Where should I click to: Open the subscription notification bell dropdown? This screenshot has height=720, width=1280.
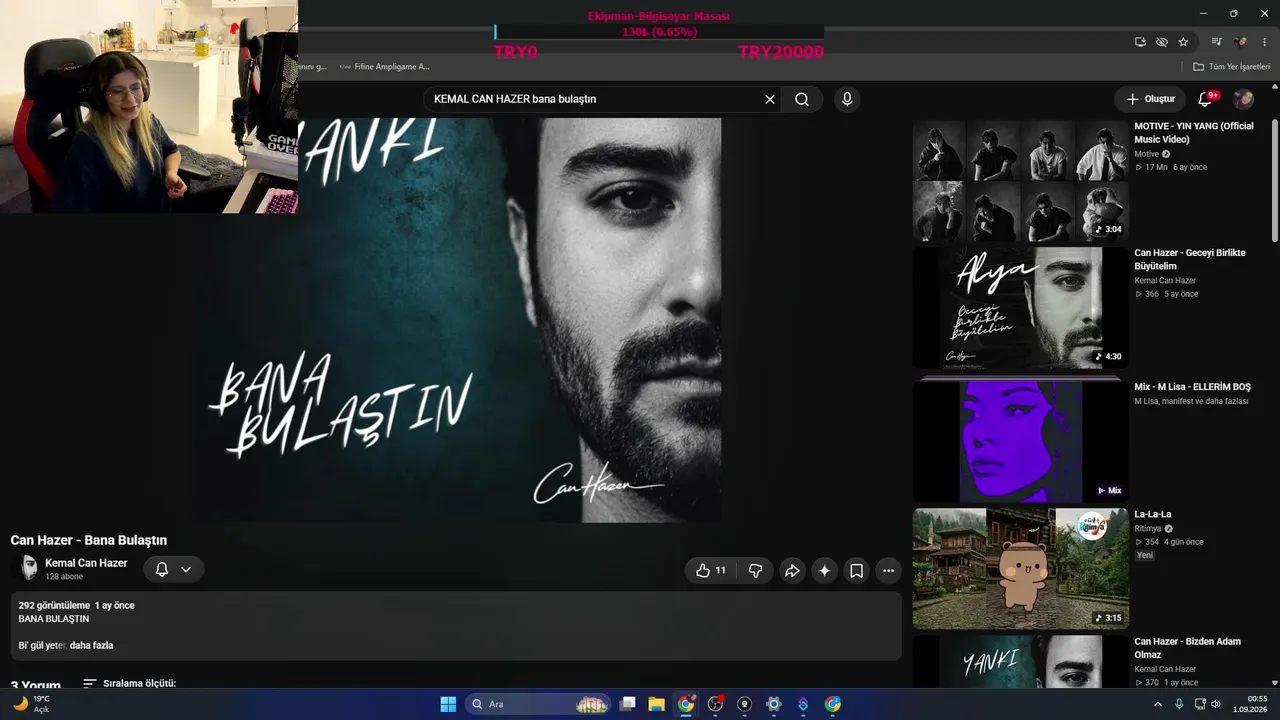[x=174, y=569]
